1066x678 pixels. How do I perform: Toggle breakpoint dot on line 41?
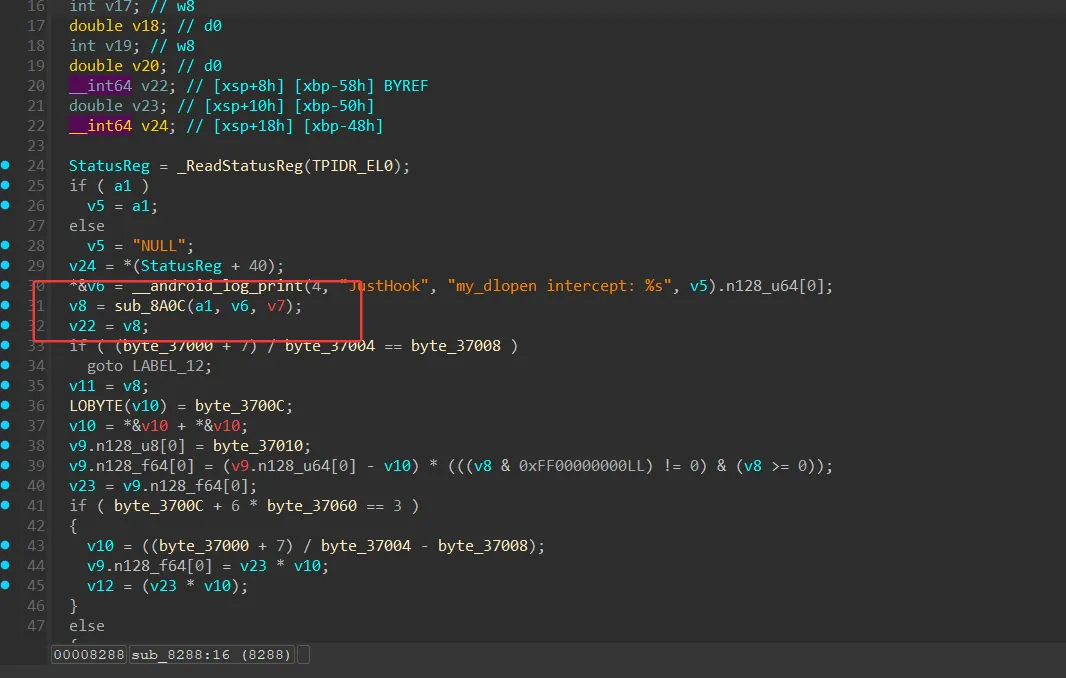[x=5, y=505]
